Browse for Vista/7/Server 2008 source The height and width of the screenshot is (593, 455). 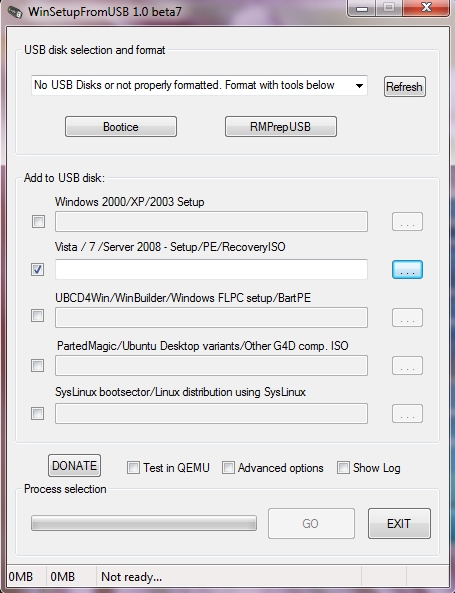tap(407, 269)
